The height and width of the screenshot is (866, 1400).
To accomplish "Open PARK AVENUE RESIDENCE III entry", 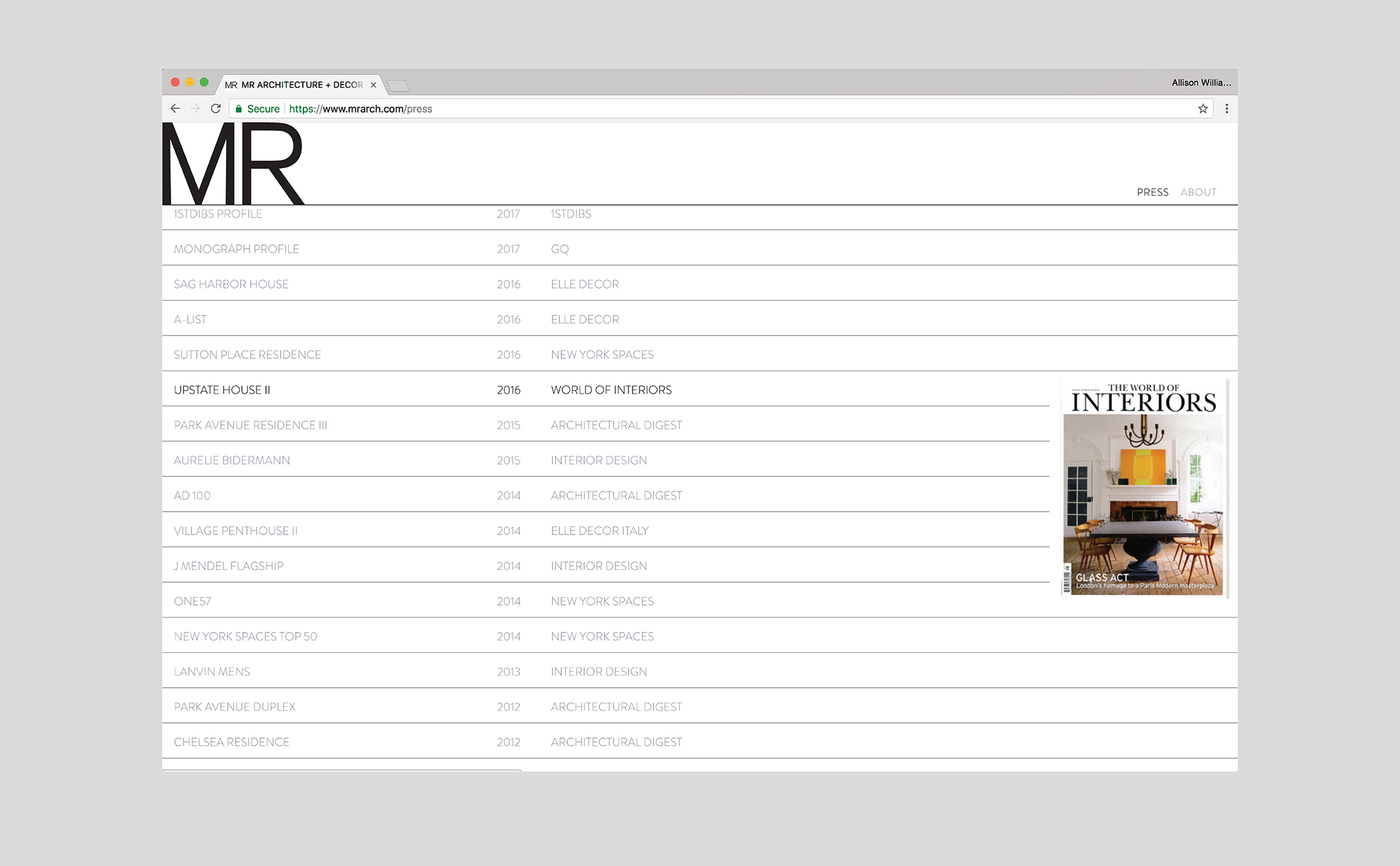I will [x=250, y=425].
